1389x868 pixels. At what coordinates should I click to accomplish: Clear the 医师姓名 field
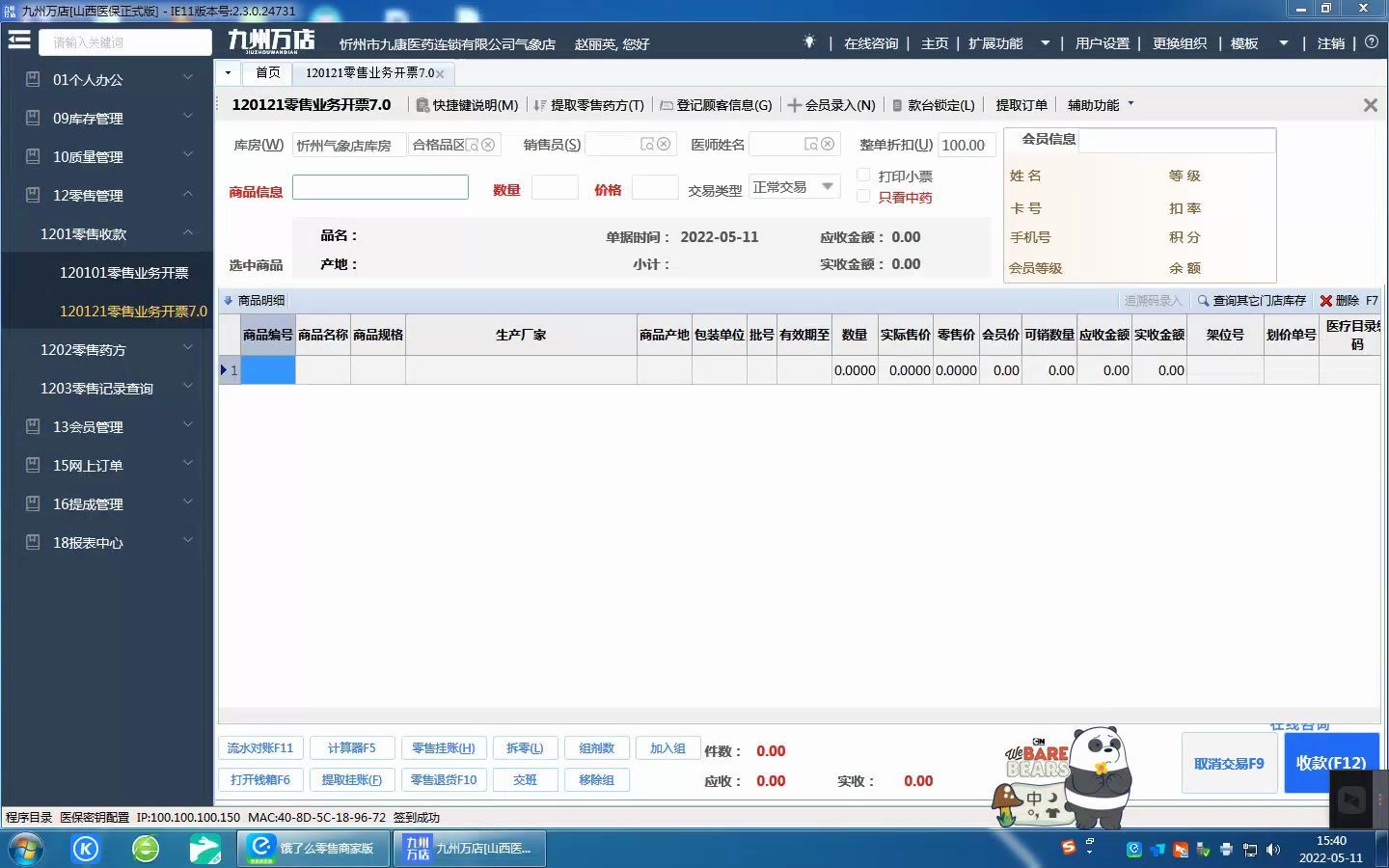pyautogui.click(x=828, y=145)
